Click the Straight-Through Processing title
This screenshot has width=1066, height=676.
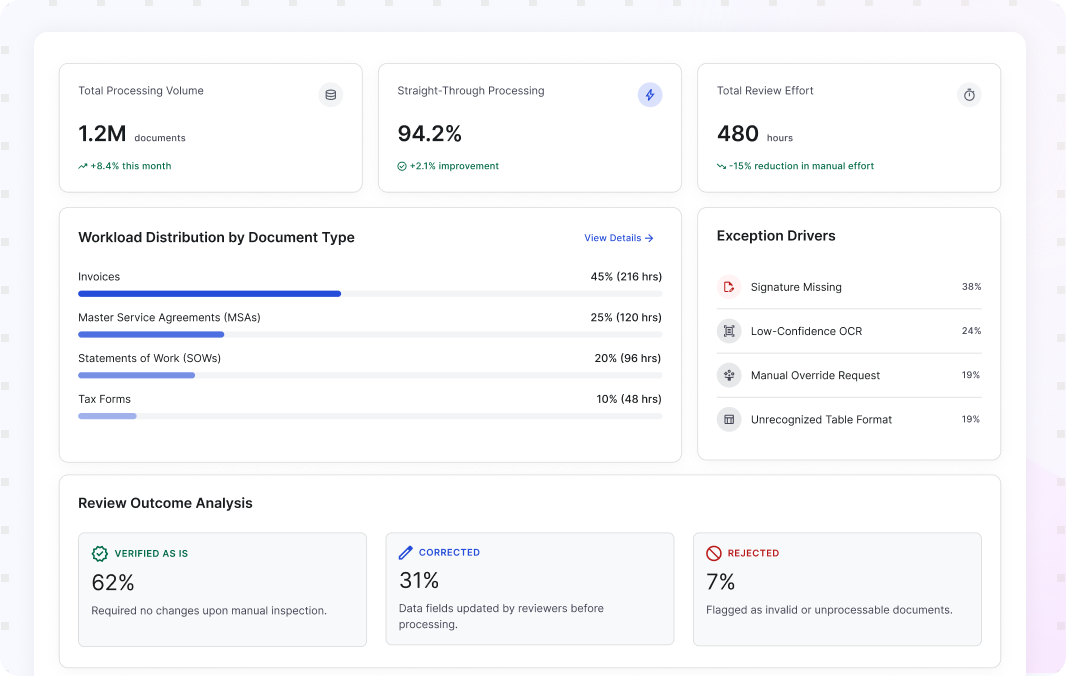(470, 90)
